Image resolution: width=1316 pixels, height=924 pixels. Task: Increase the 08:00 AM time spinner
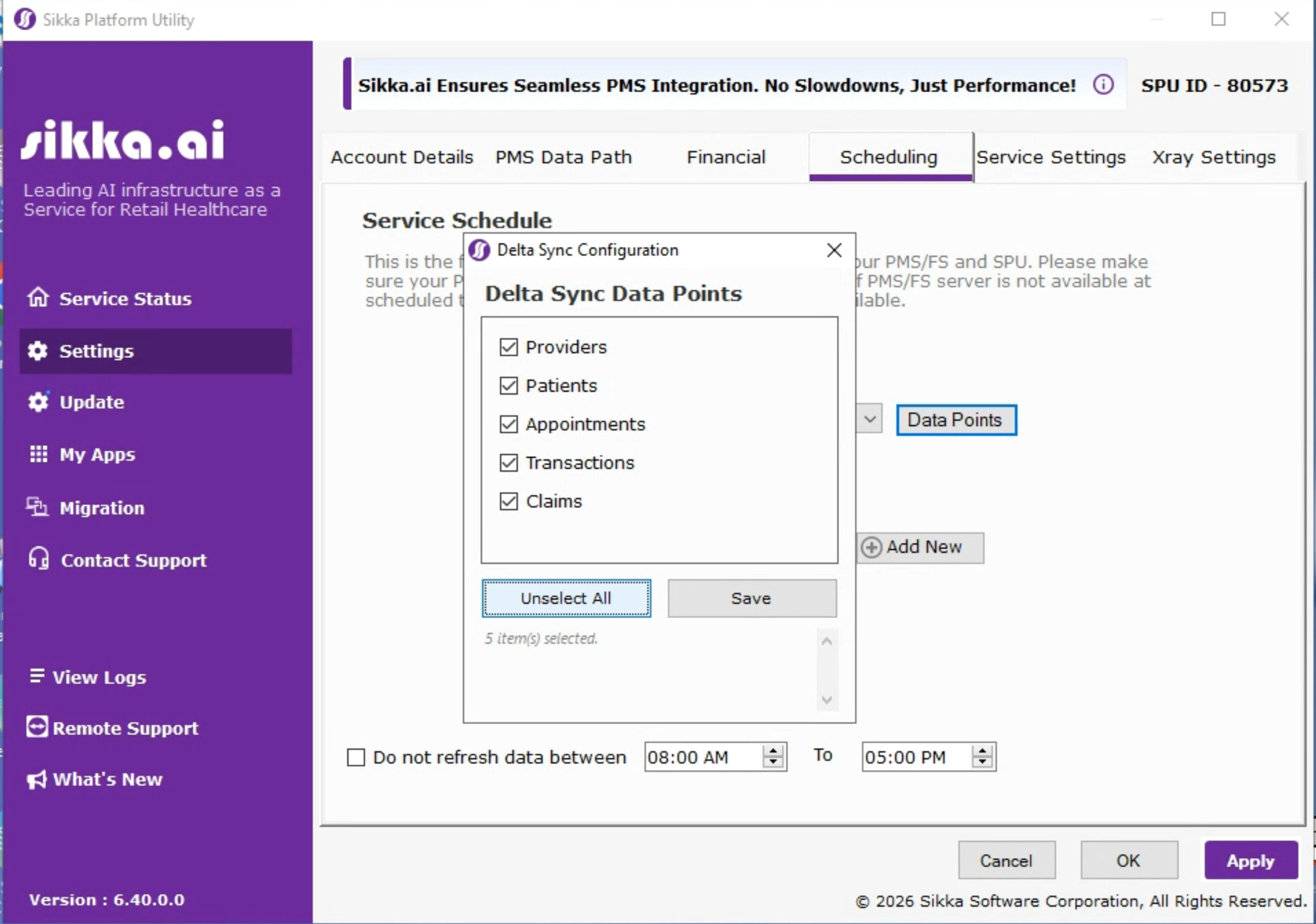coord(773,750)
